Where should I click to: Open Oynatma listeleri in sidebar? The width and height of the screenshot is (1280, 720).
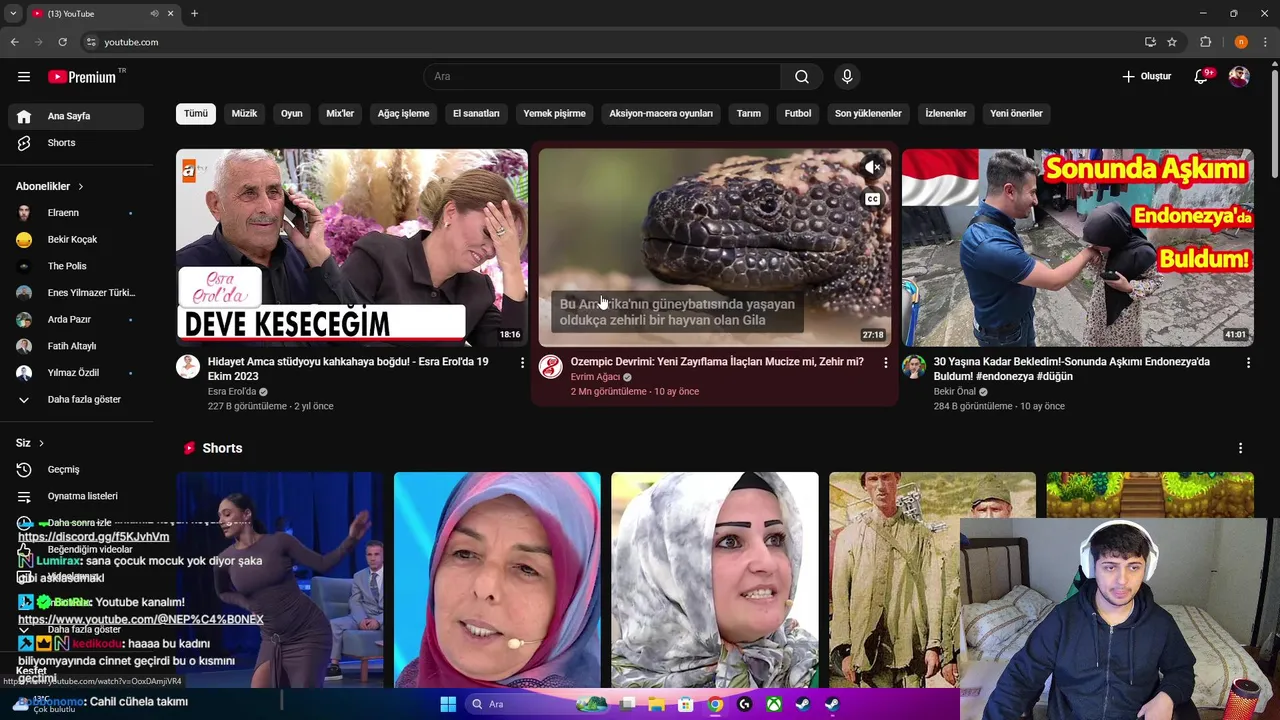pos(76,496)
